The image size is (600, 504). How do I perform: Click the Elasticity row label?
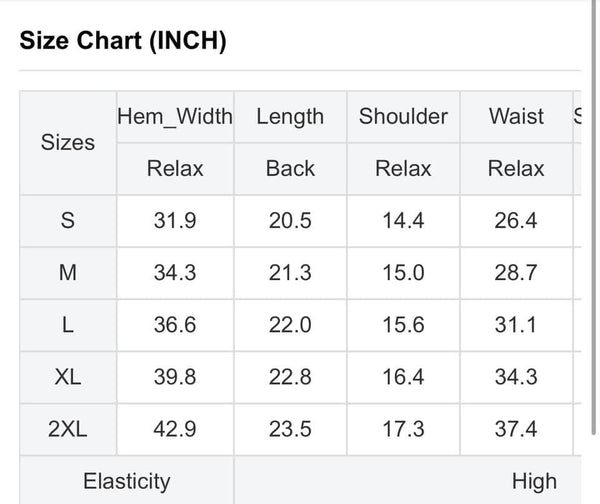pyautogui.click(x=127, y=481)
